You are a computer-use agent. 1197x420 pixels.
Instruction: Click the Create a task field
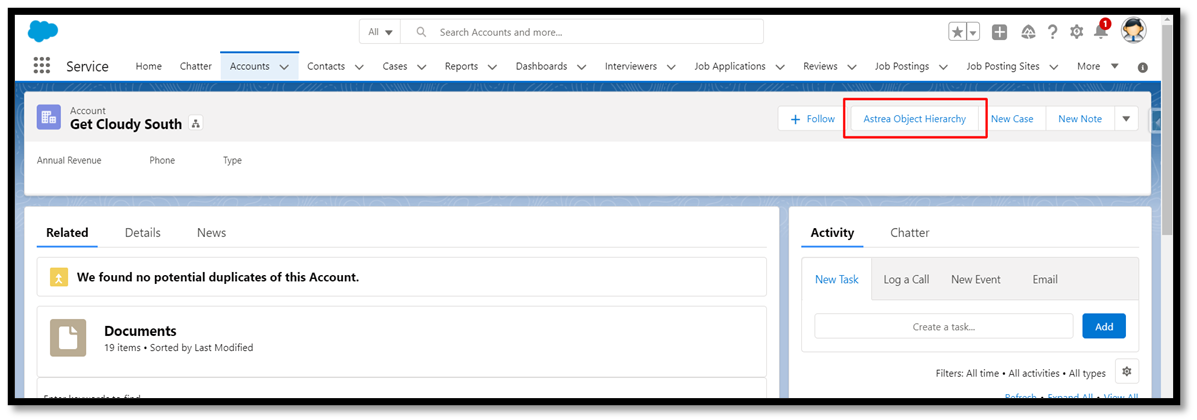coord(944,326)
